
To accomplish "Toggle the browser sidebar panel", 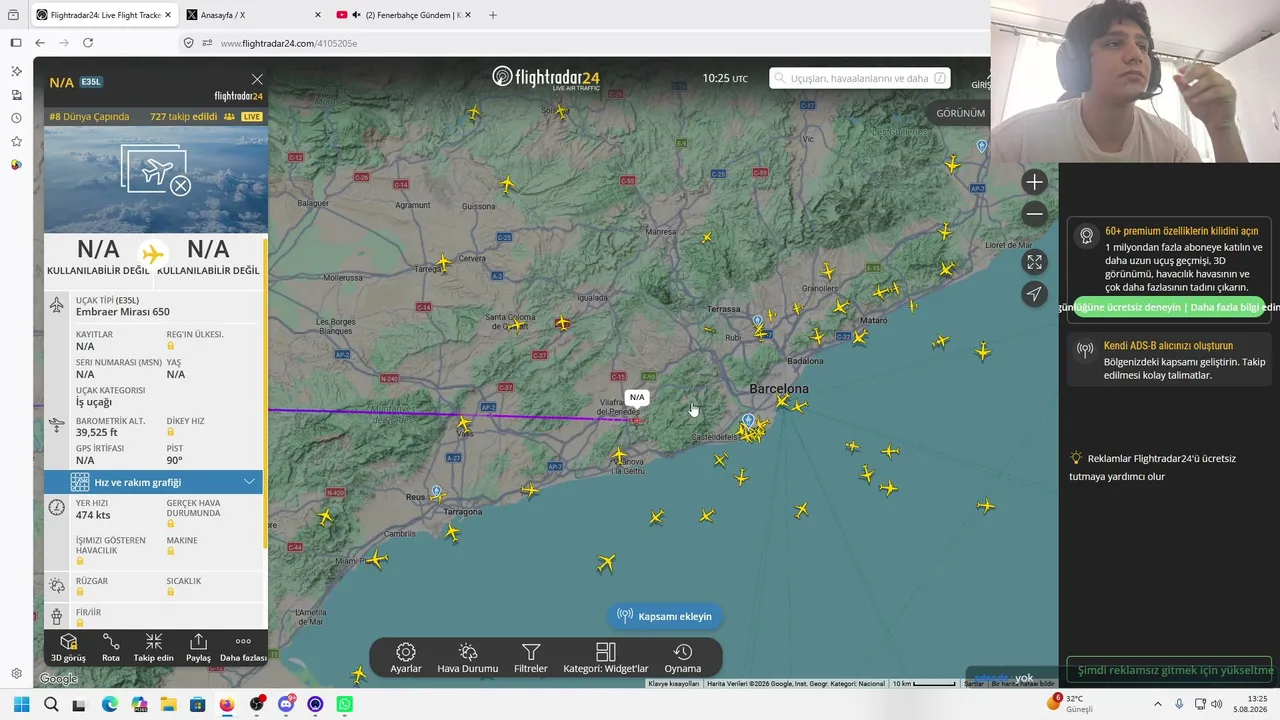I will point(16,43).
